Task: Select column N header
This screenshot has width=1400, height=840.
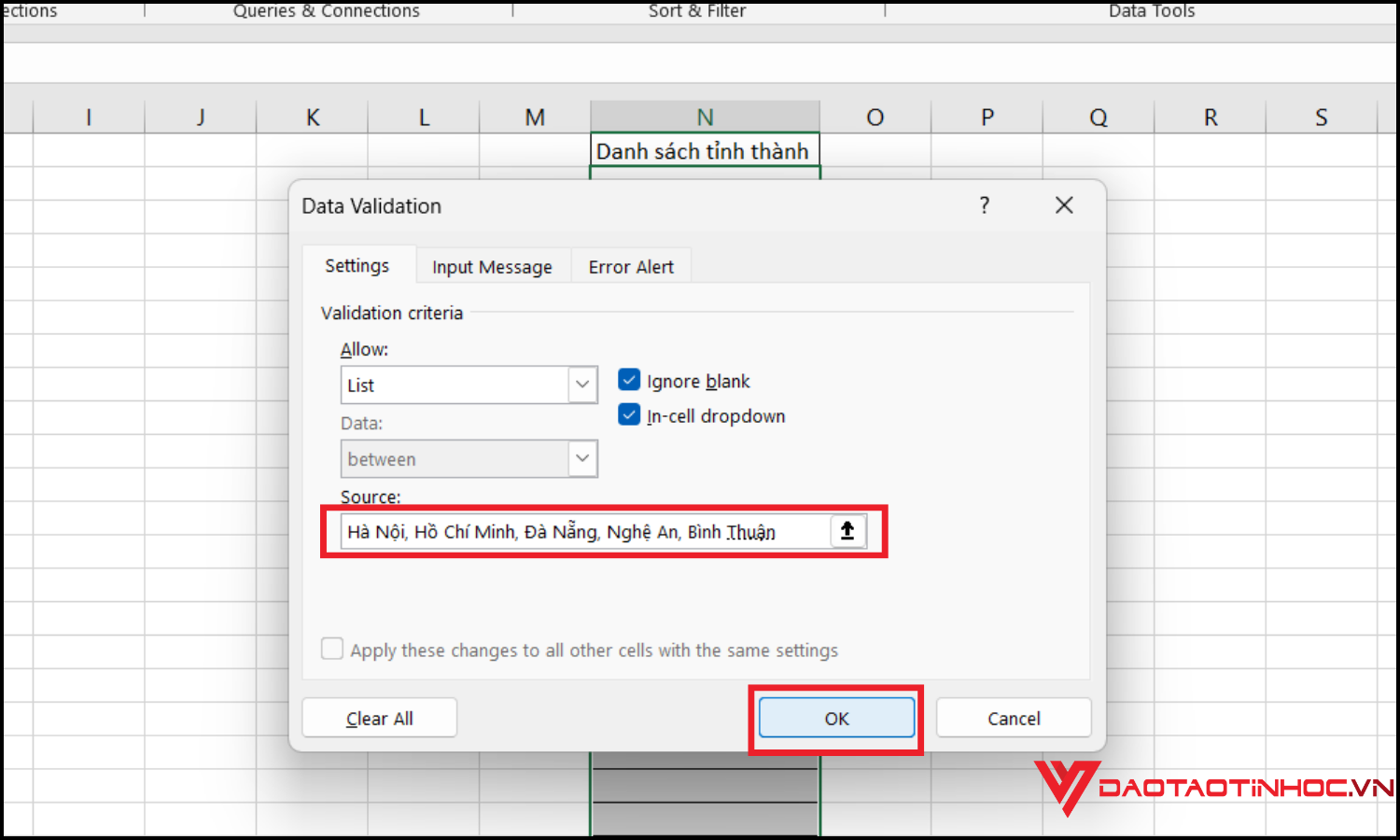Action: pos(704,116)
